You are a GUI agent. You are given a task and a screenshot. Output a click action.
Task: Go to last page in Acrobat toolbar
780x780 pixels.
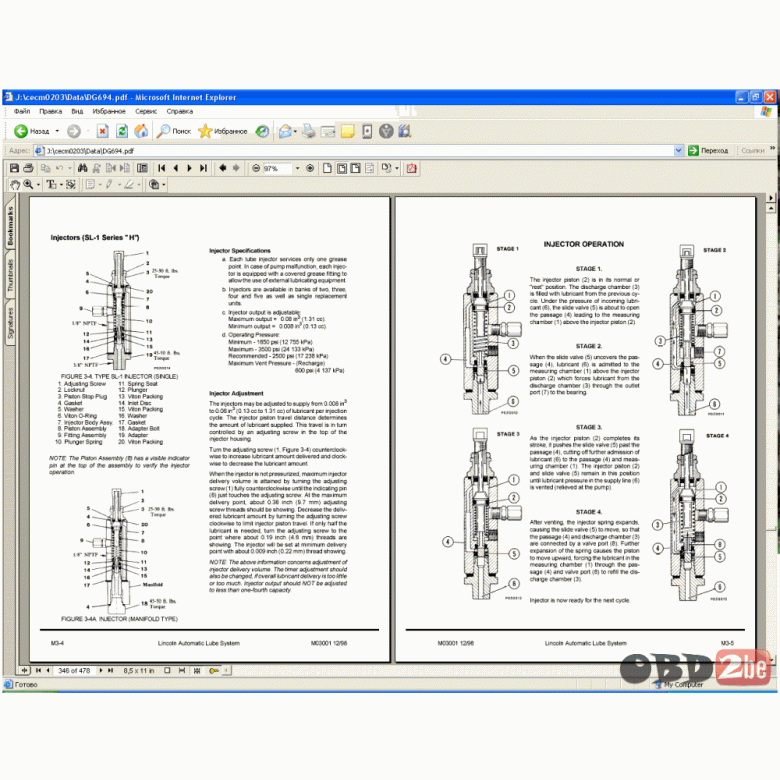203,168
